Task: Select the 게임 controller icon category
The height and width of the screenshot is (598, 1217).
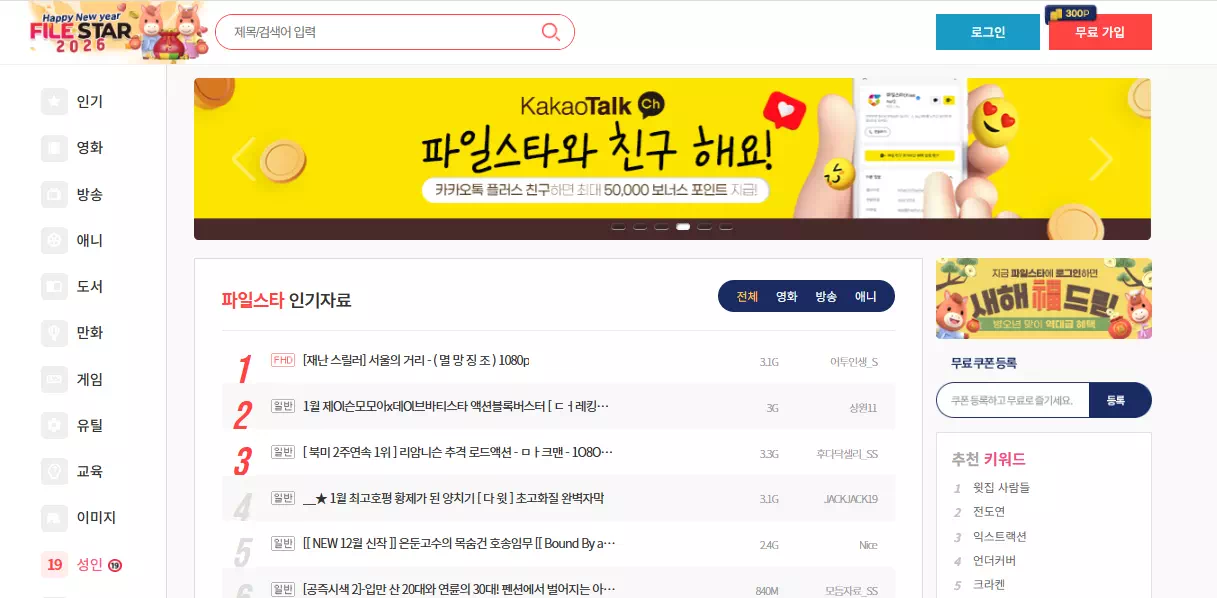Action: [54, 379]
